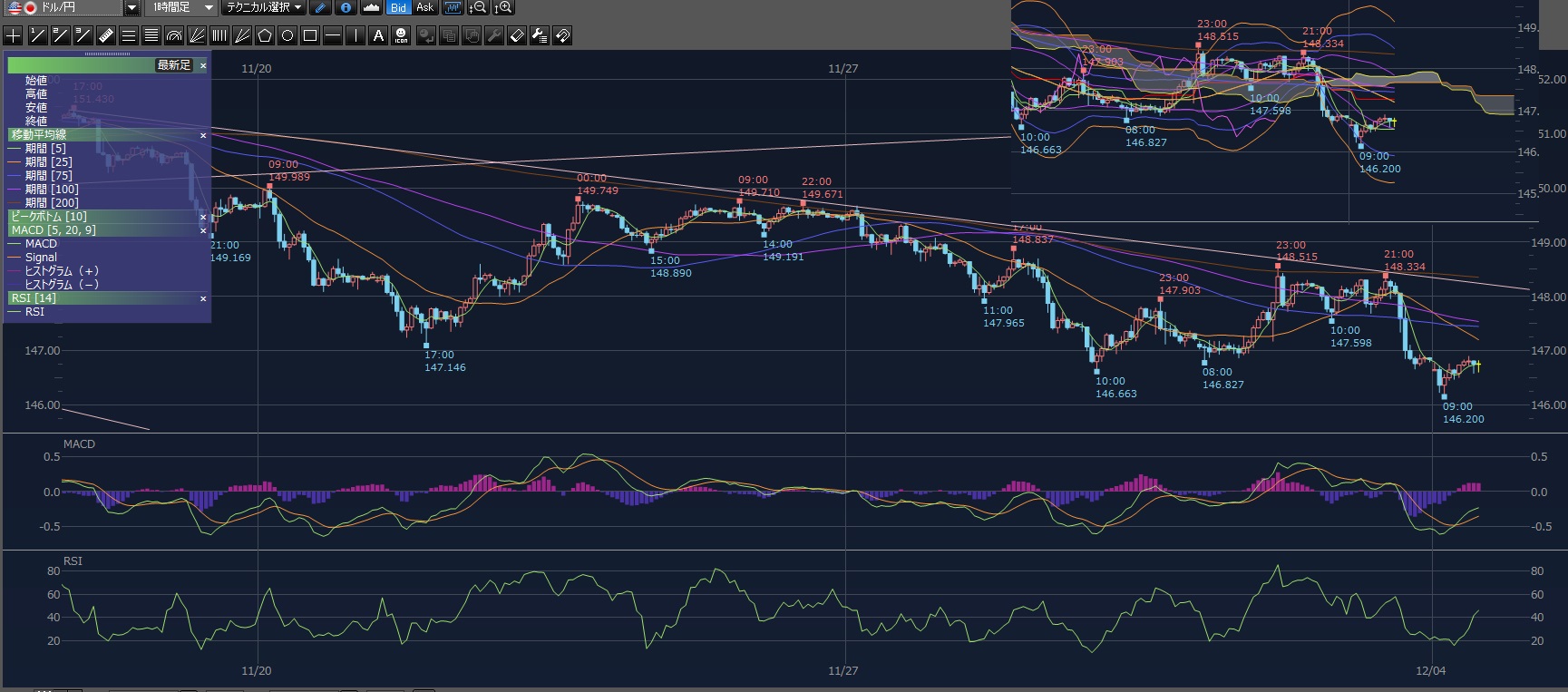Click the 最新足 button
This screenshot has width=1568, height=692.
174,65
